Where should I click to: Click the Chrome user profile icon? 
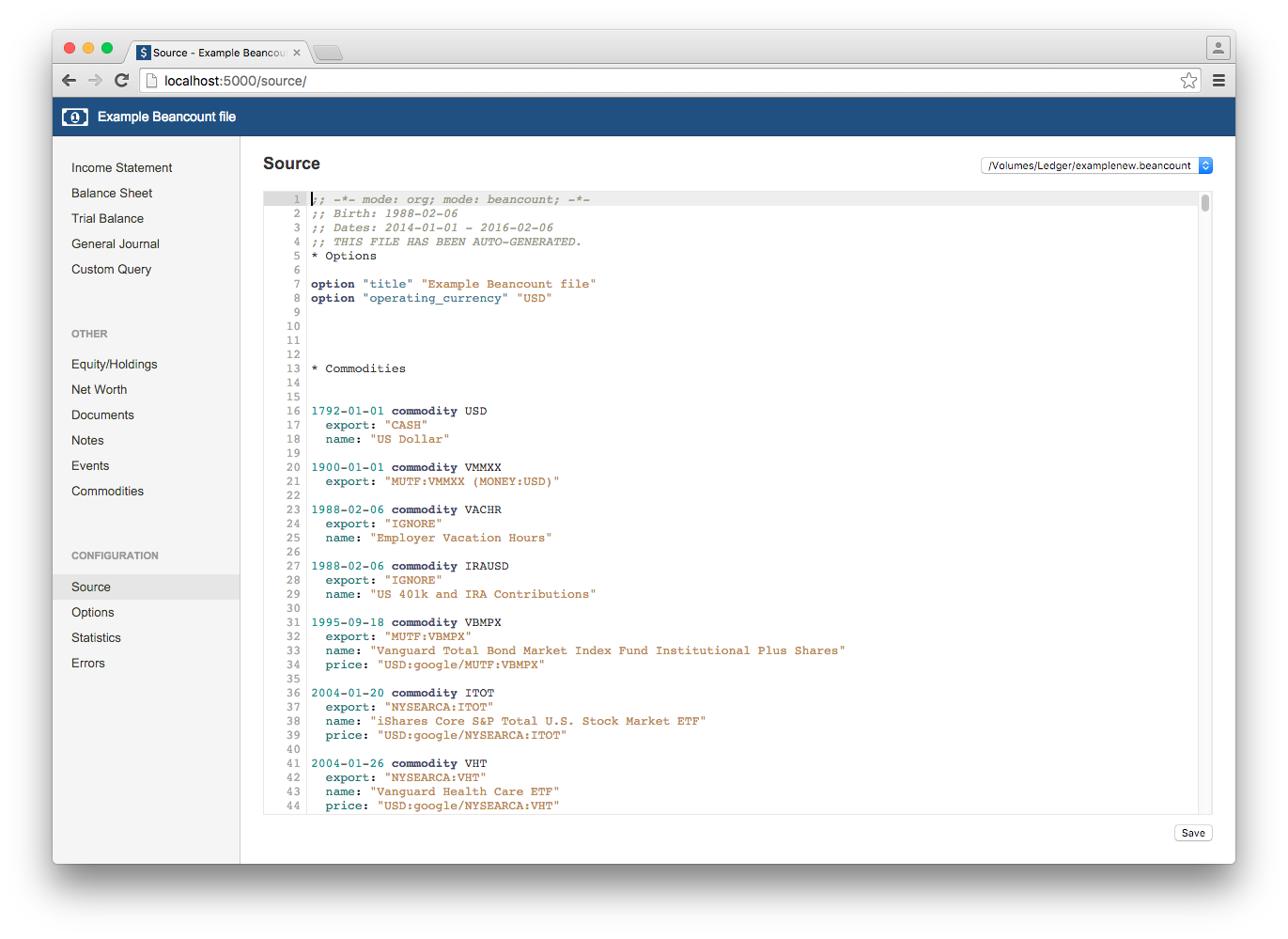[x=1218, y=48]
